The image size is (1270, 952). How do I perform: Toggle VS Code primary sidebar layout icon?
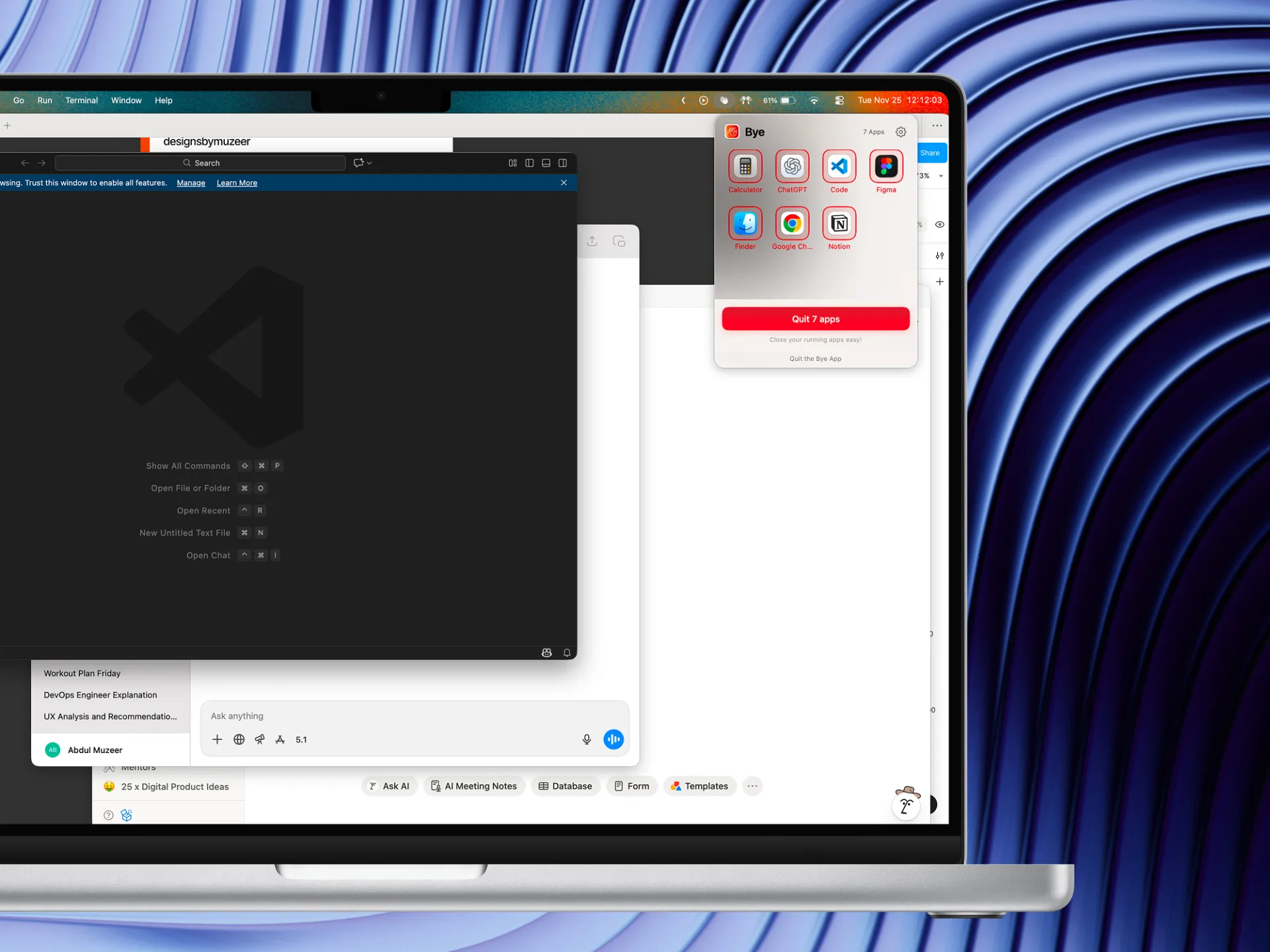(529, 163)
